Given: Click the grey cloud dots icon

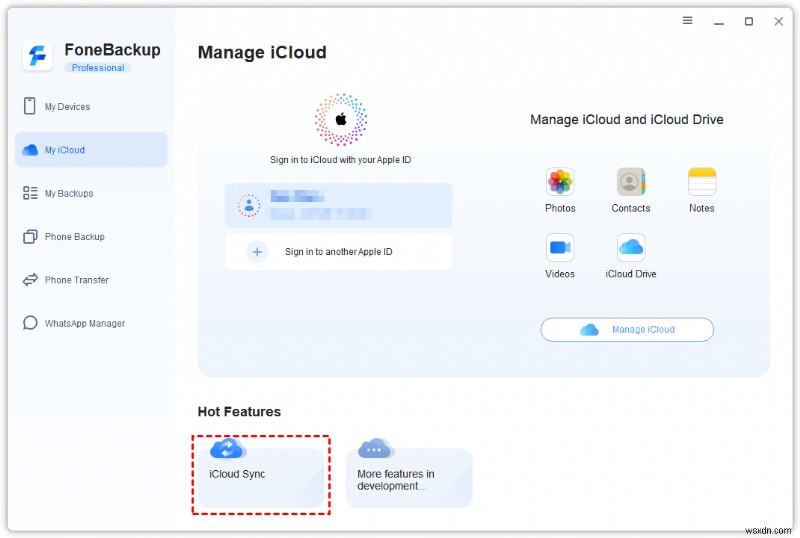Looking at the screenshot, I should pos(376,449).
